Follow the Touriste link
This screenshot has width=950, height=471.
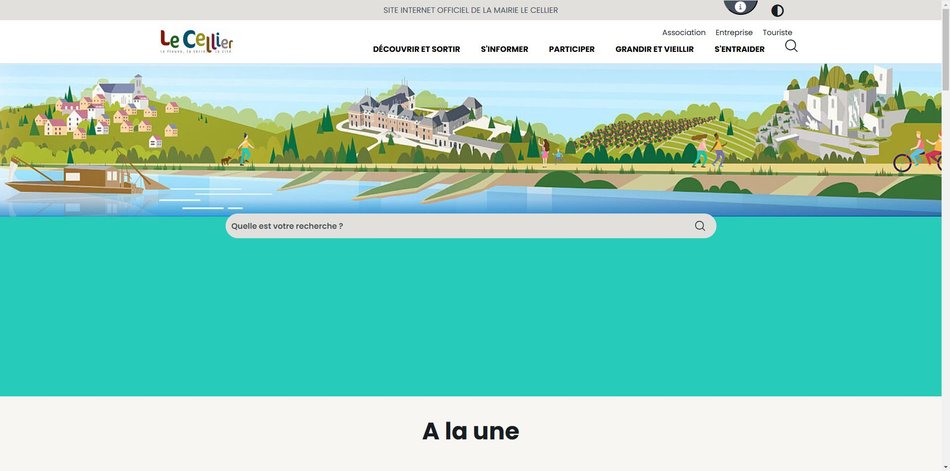[777, 33]
